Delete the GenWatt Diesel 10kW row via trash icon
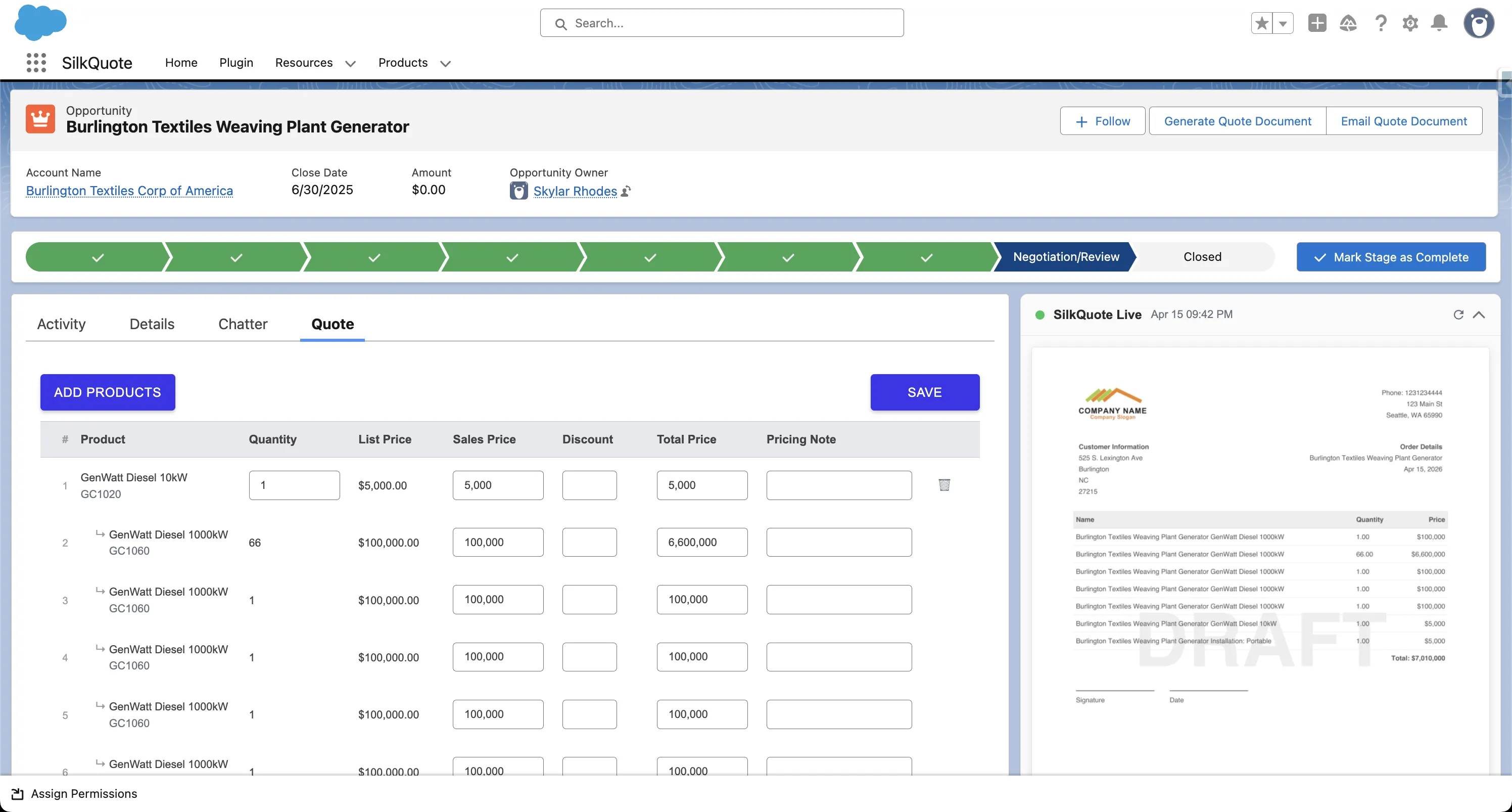The height and width of the screenshot is (812, 1512). 944,485
